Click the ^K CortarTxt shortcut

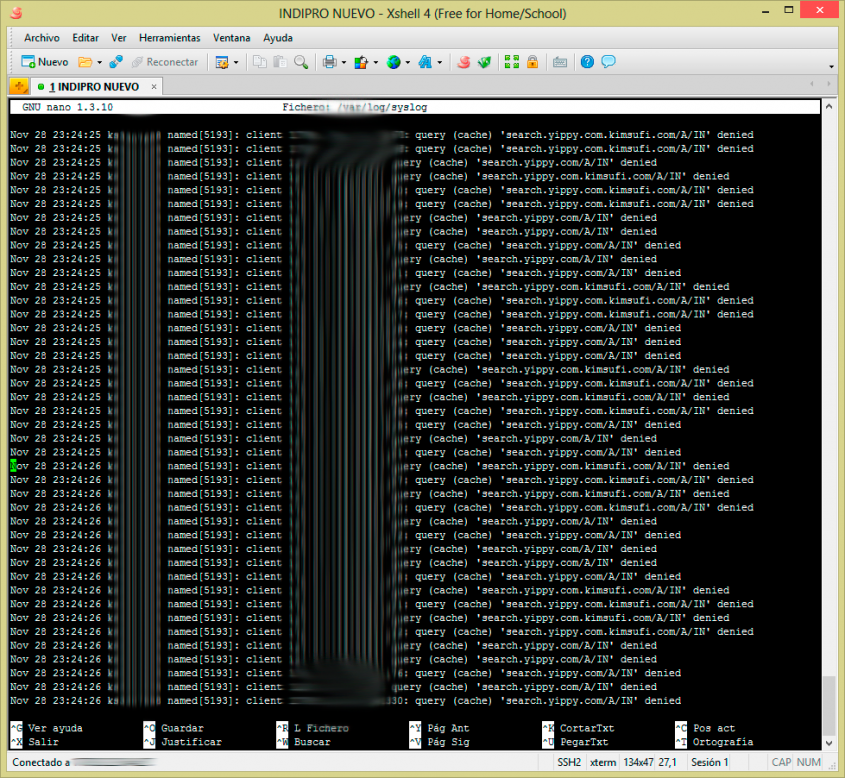pos(578,728)
